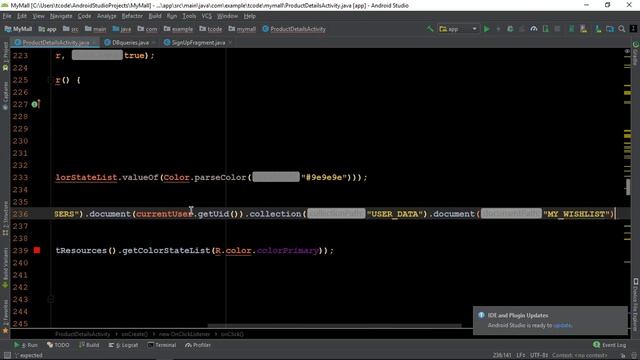Switch to the DBqueries.java tab
Screen dimensions: 640x360
pos(130,42)
